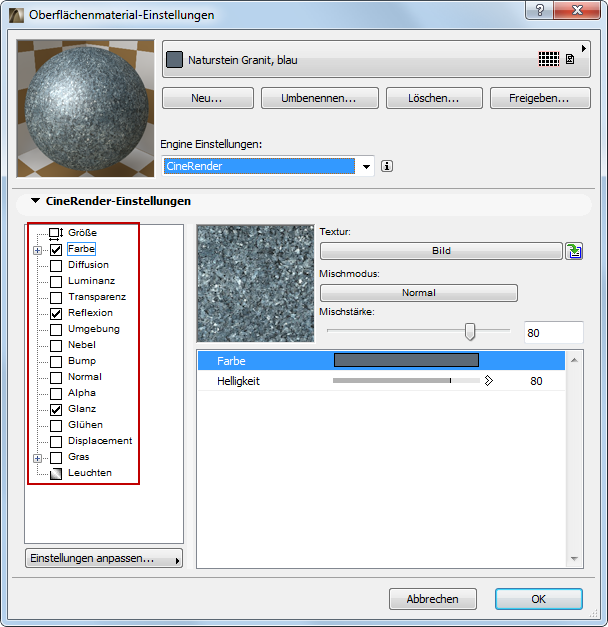This screenshot has width=608, height=627.
Task: Enable the Luminanz channel checkbox
Action: [56, 282]
